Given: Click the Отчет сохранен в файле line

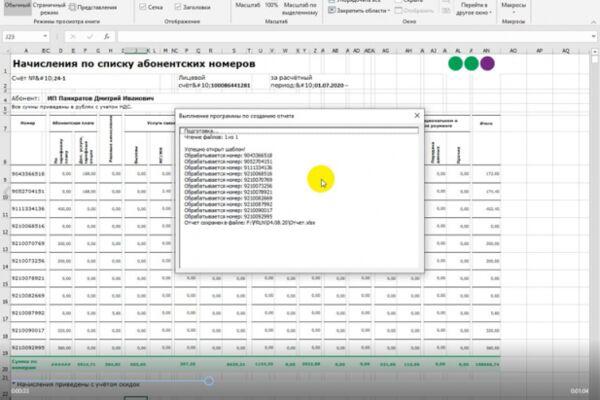Looking at the screenshot, I should point(249,223).
